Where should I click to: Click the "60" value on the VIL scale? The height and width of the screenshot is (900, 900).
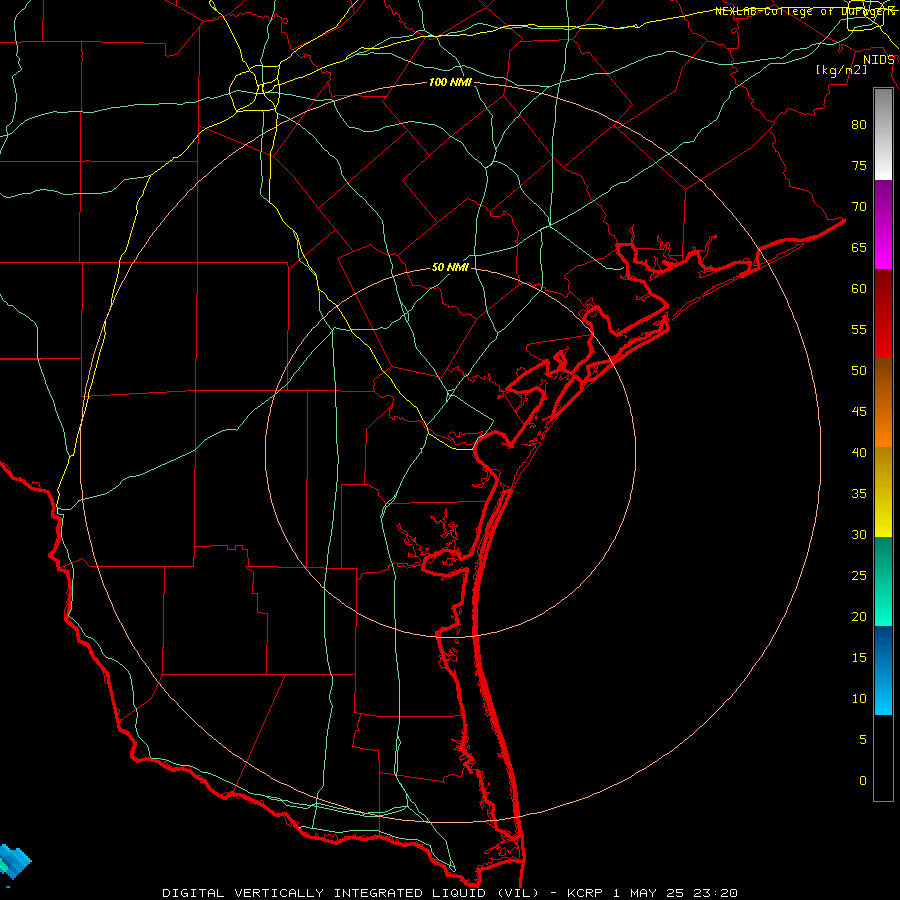click(x=859, y=289)
